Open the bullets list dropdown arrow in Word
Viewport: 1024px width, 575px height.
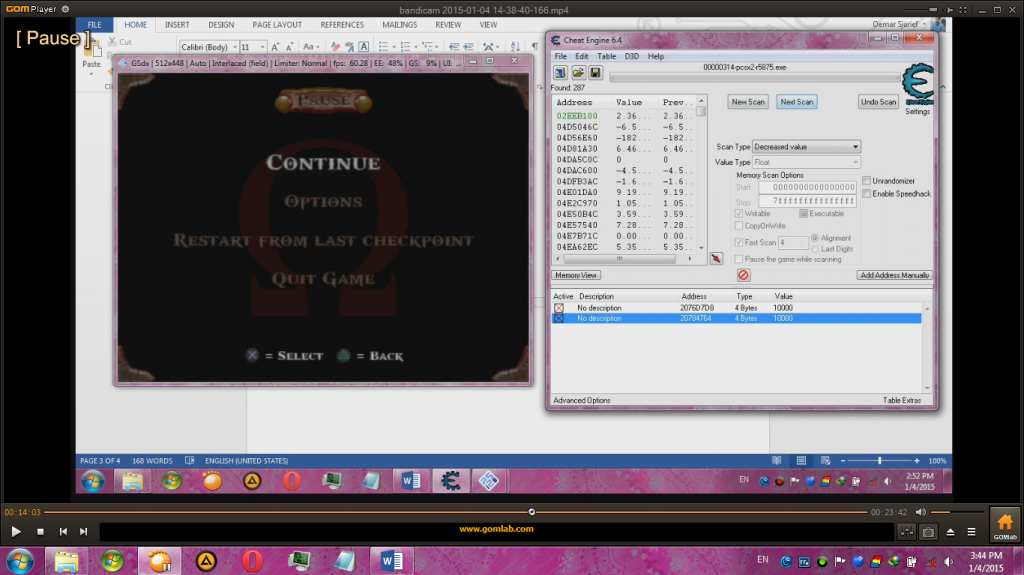tap(394, 47)
